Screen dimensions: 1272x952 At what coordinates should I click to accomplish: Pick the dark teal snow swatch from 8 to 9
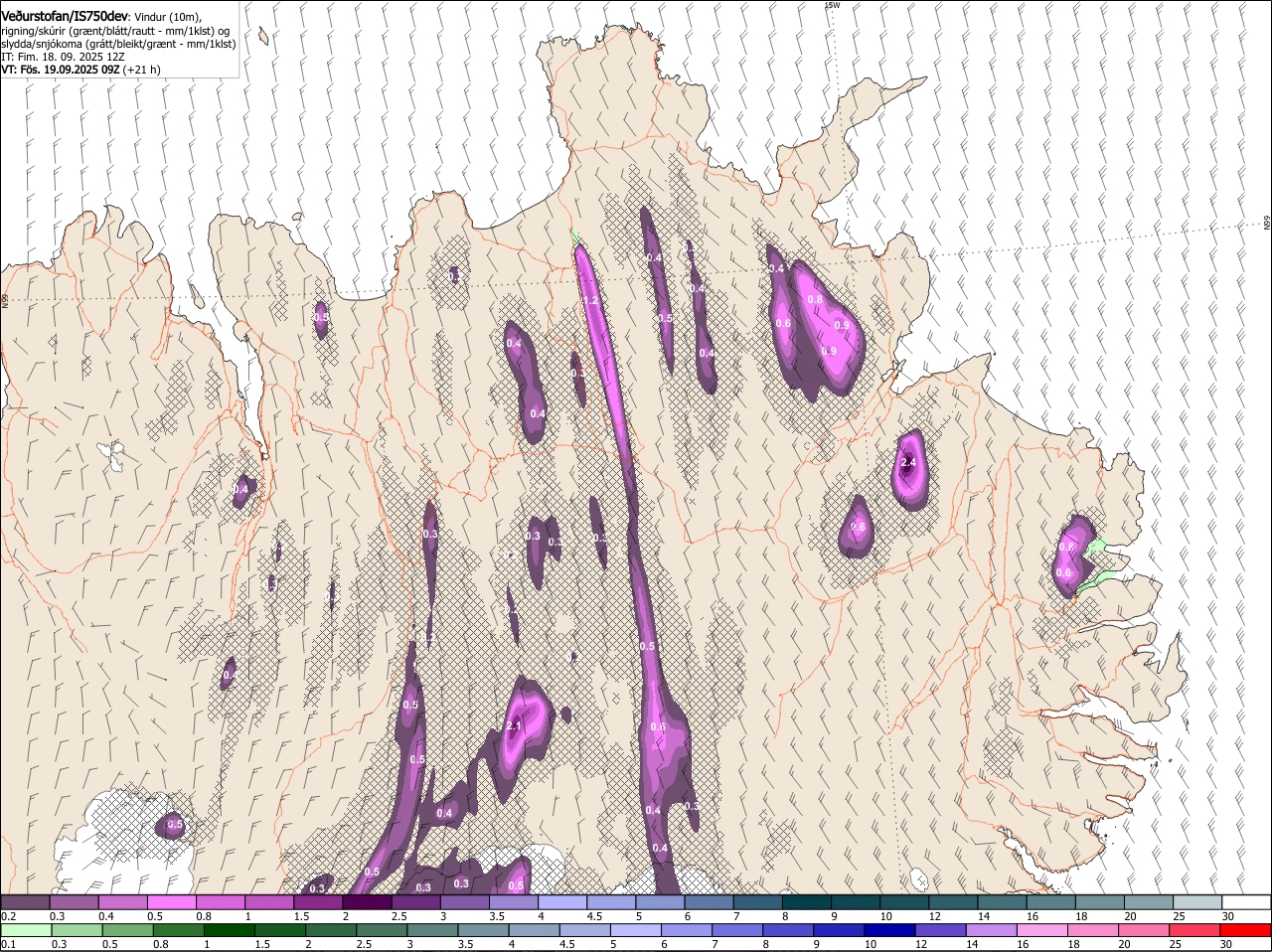click(807, 901)
